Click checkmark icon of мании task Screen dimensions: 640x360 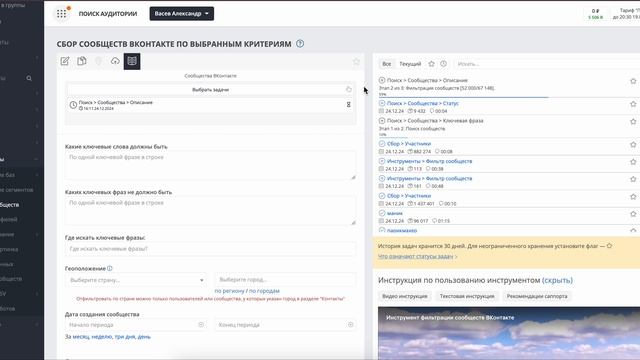click(x=382, y=213)
